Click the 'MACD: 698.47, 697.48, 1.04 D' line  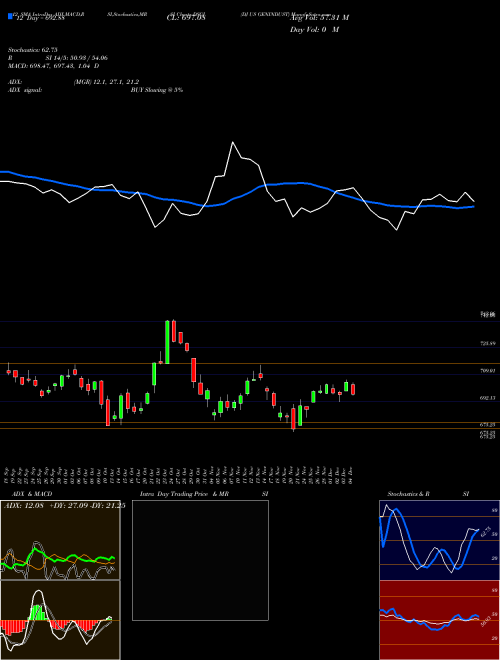click(54, 66)
